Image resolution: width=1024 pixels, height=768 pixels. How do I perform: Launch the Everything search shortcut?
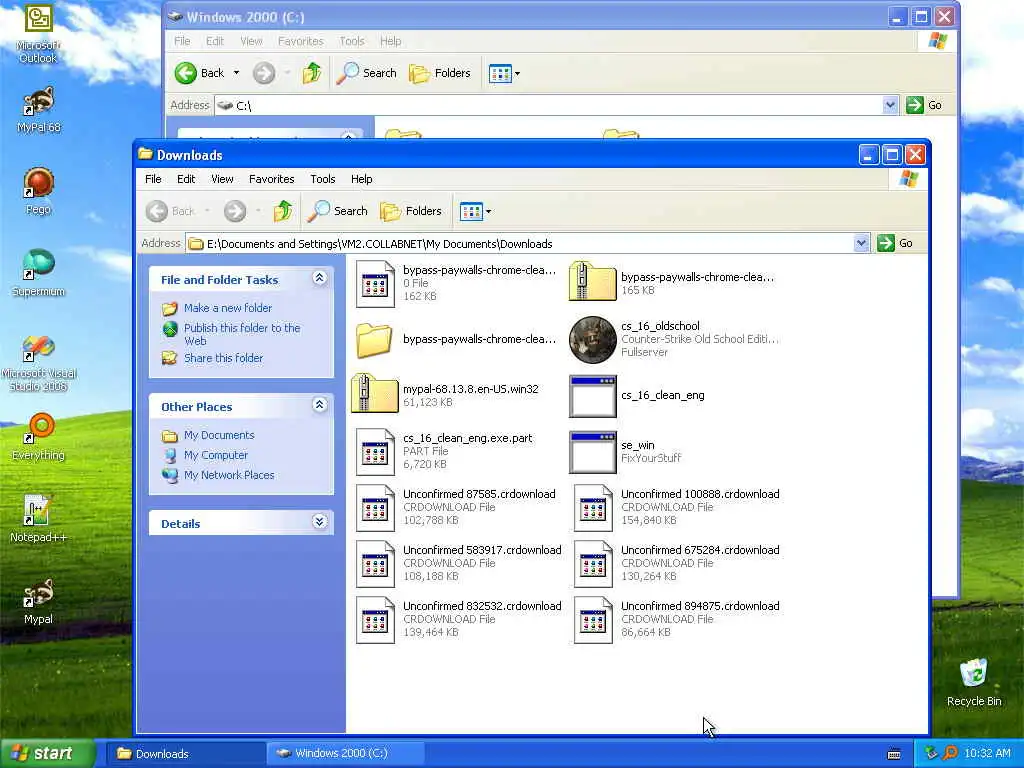tap(38, 436)
